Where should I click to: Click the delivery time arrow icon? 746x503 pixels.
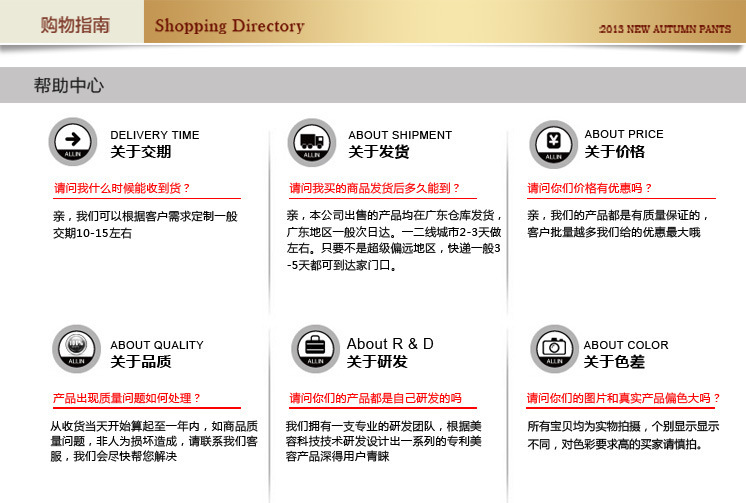(x=73, y=142)
